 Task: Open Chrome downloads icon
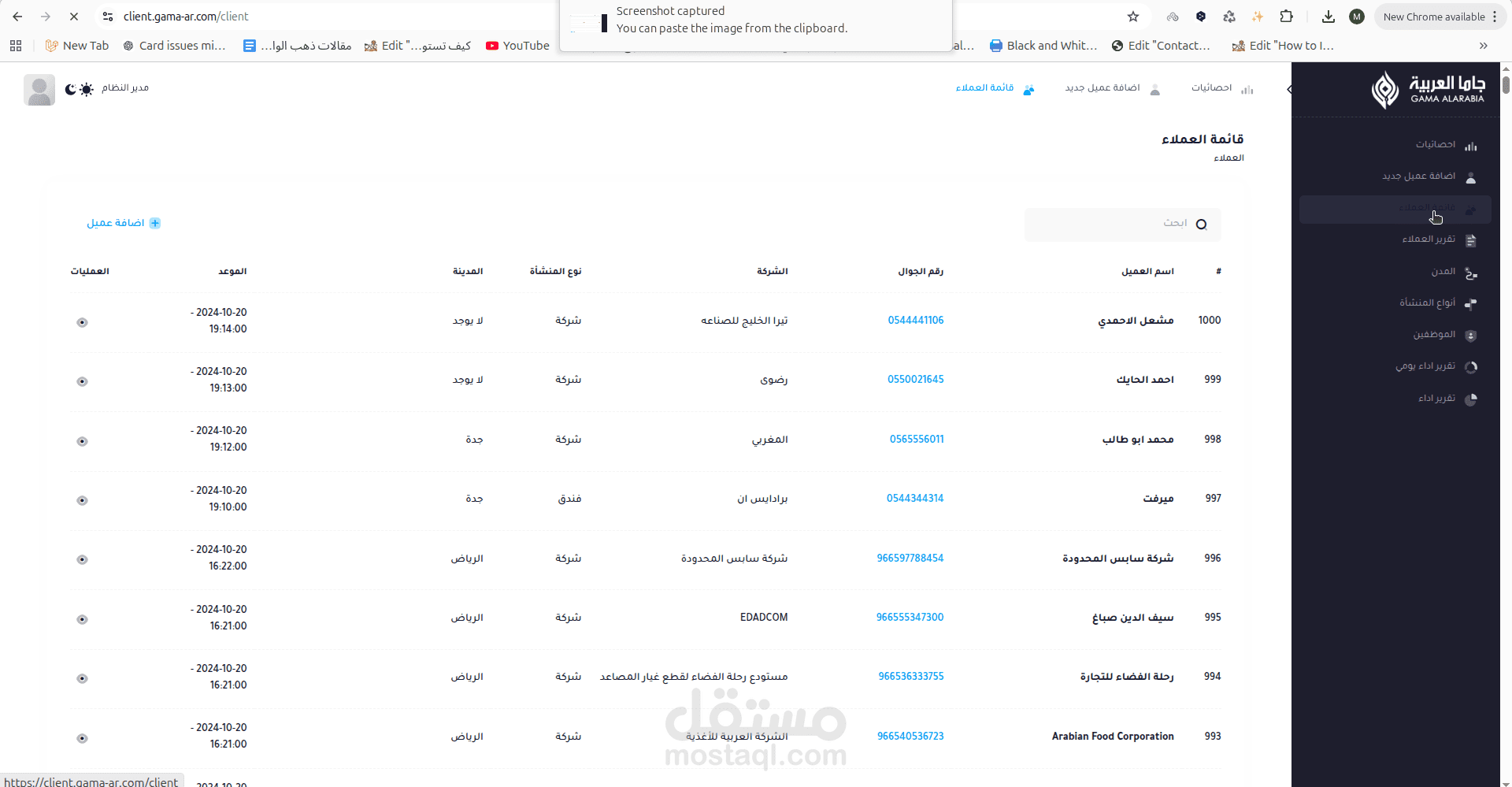1329,17
